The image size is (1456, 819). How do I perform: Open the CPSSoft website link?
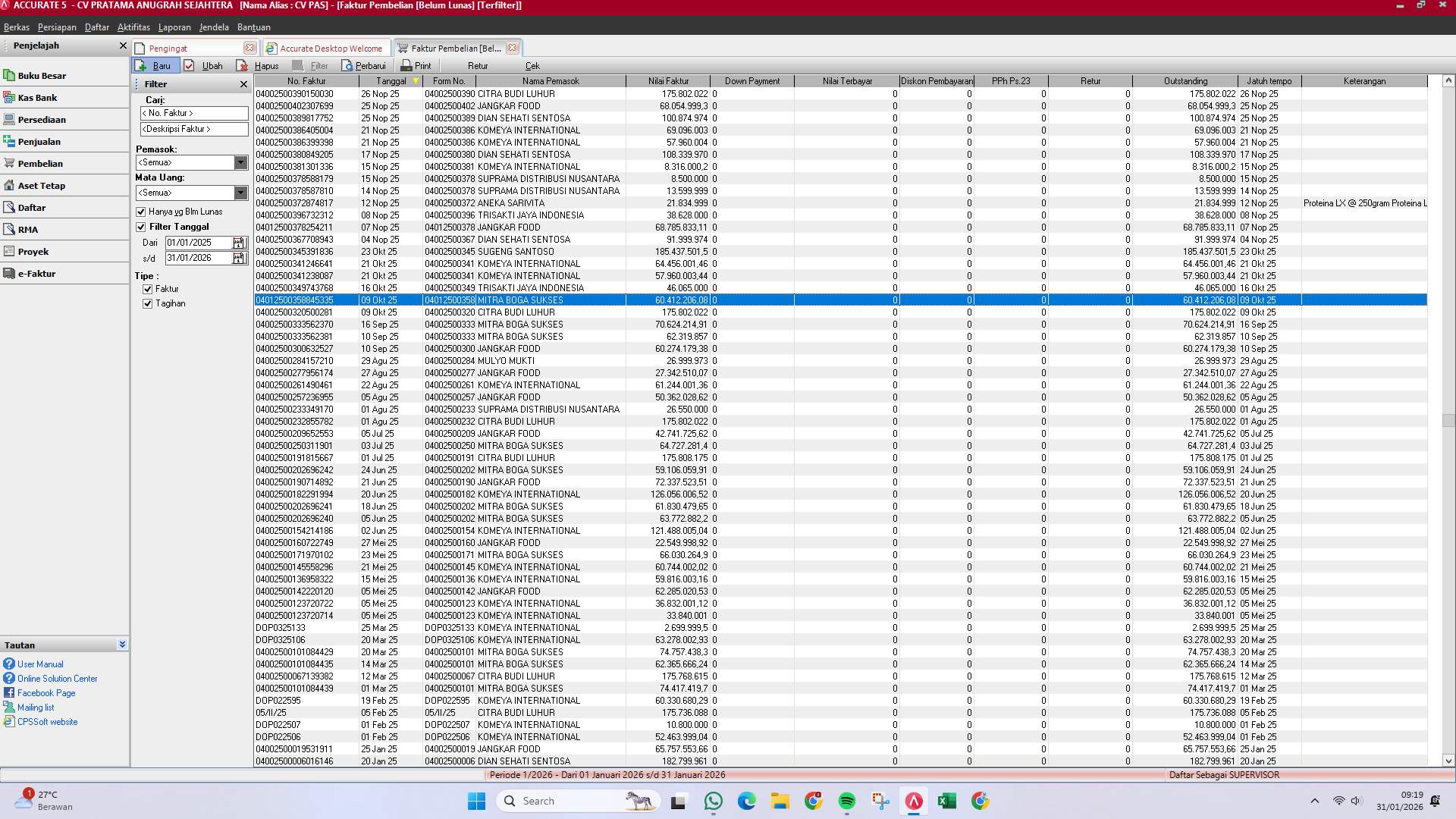(47, 721)
